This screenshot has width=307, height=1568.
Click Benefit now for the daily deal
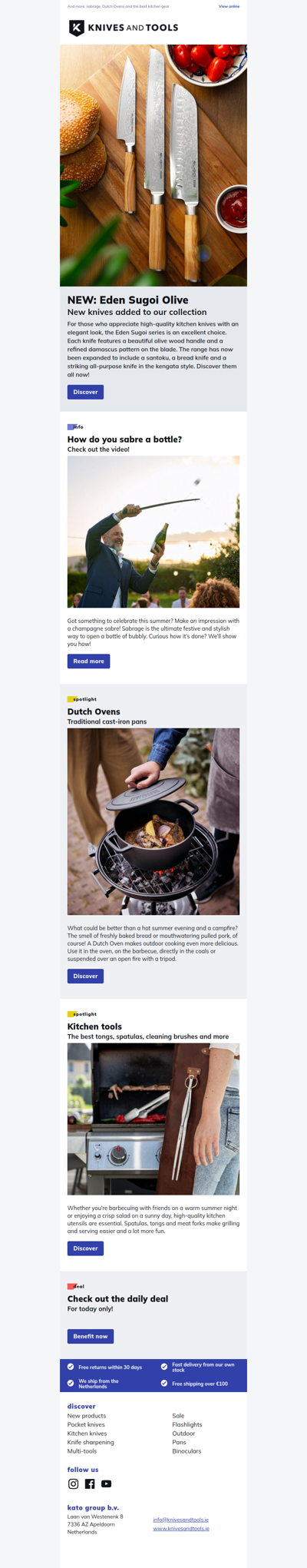coord(91,1336)
